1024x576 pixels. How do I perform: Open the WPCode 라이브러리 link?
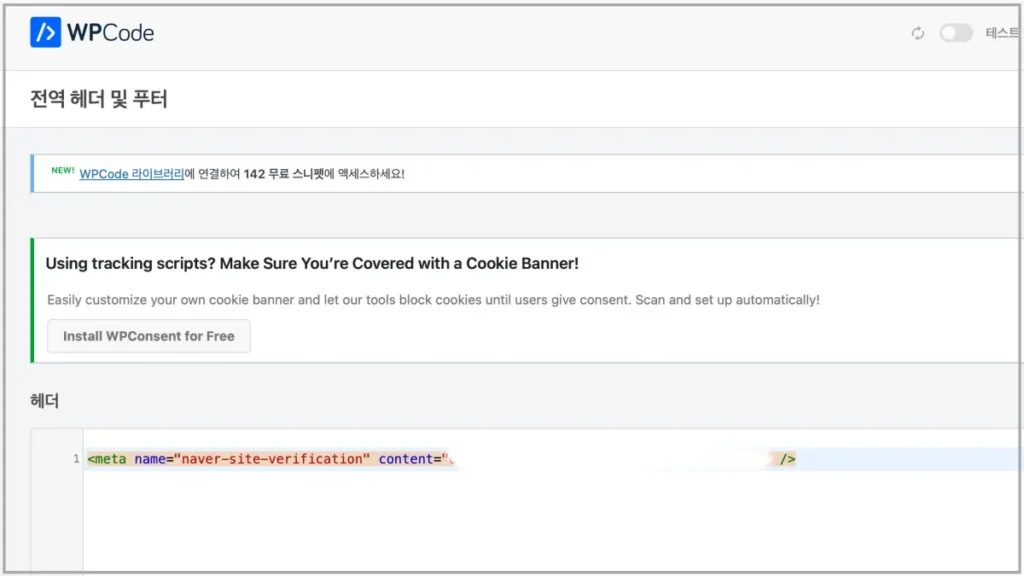[131, 174]
